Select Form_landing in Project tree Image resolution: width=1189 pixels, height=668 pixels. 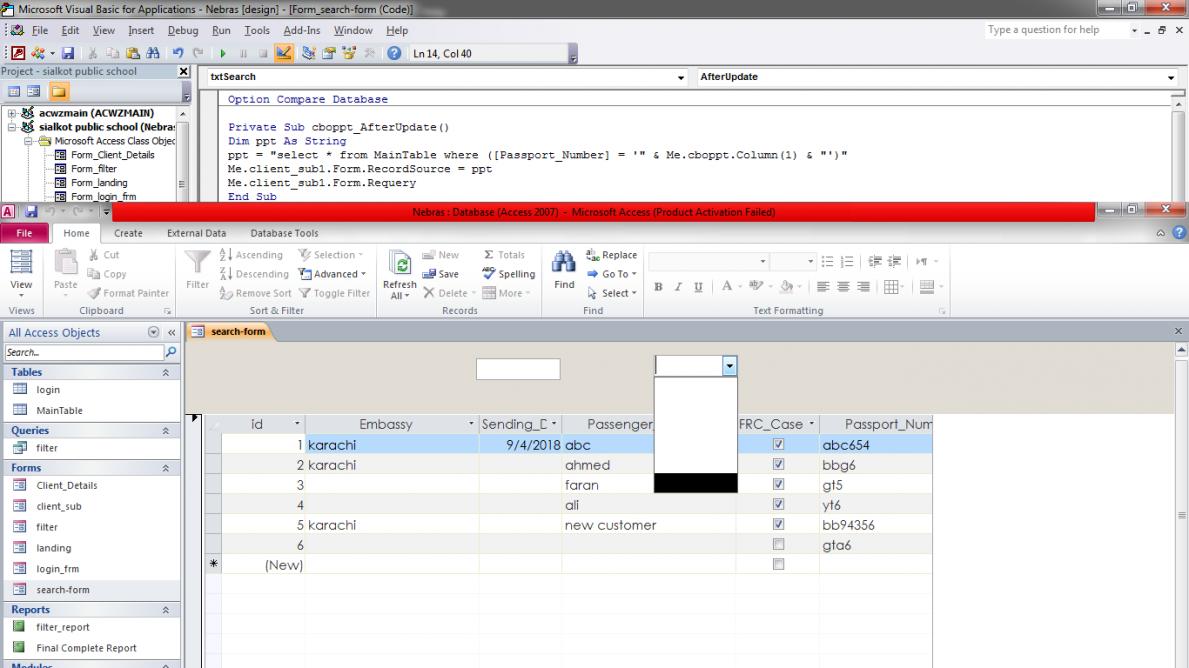[99, 183]
